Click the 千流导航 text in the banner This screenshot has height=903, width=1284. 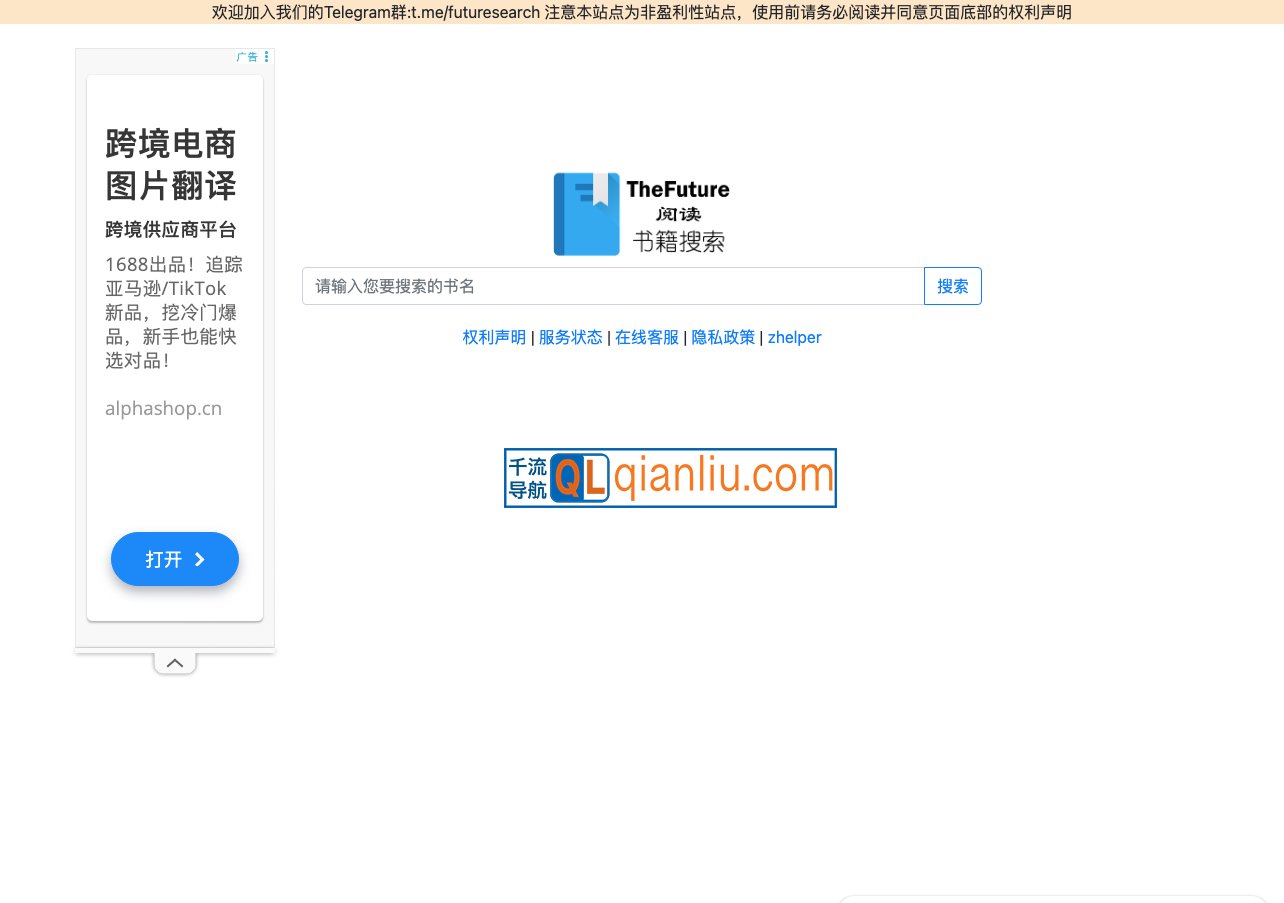528,477
